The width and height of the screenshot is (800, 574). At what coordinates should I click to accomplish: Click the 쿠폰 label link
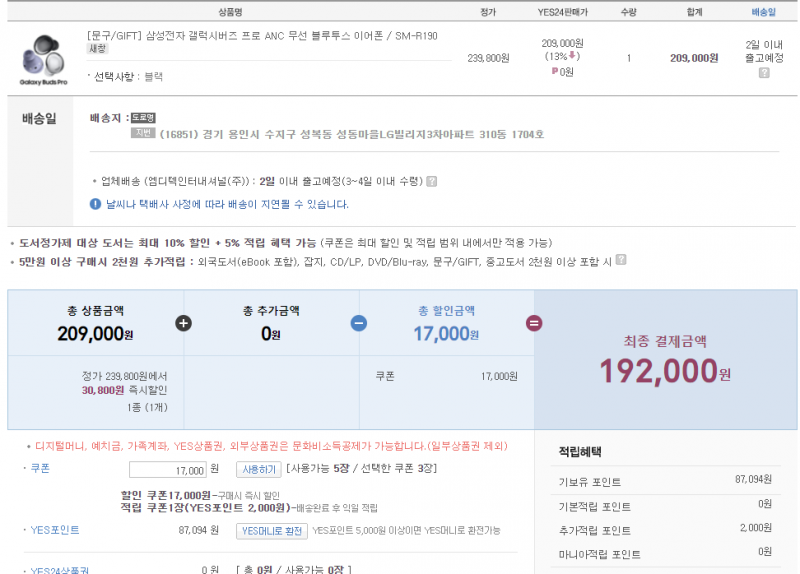[40, 468]
